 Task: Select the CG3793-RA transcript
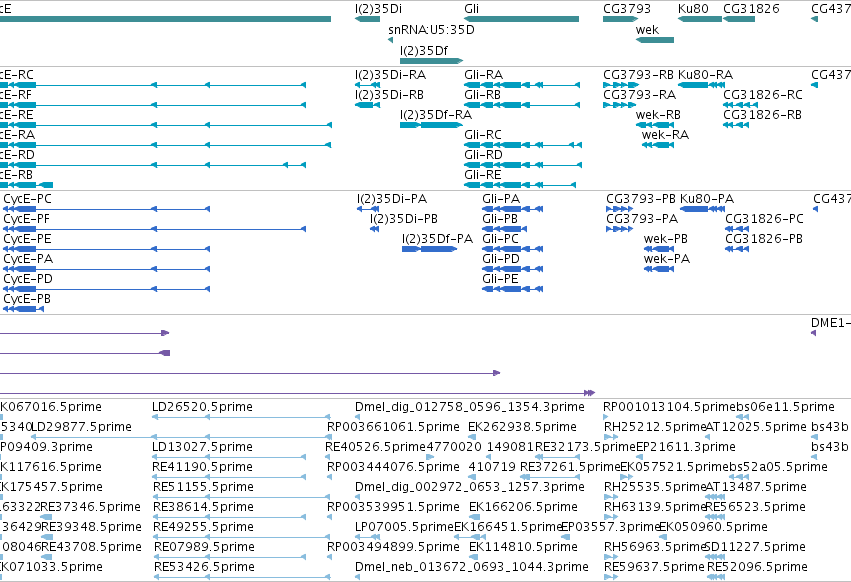[x=619, y=105]
